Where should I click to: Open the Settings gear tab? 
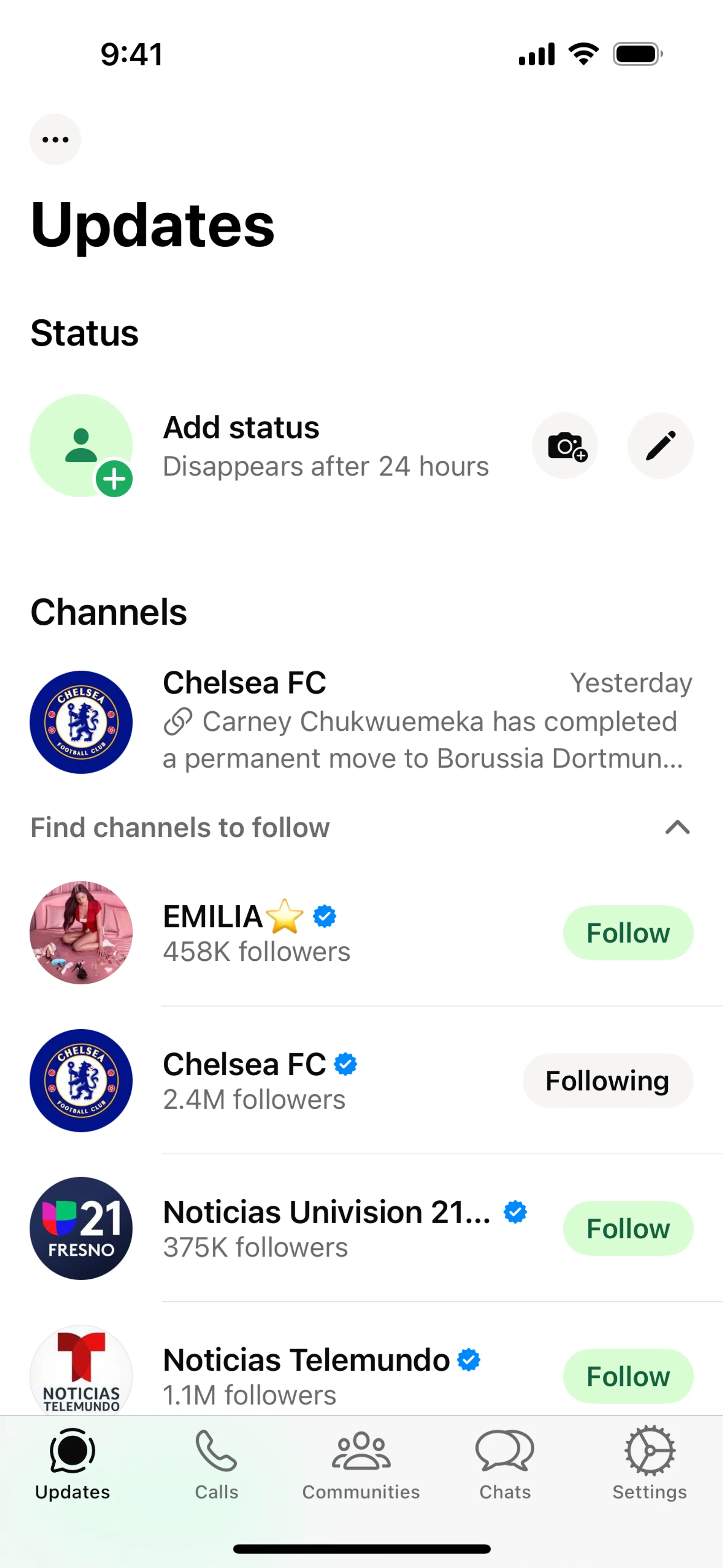649,1464
